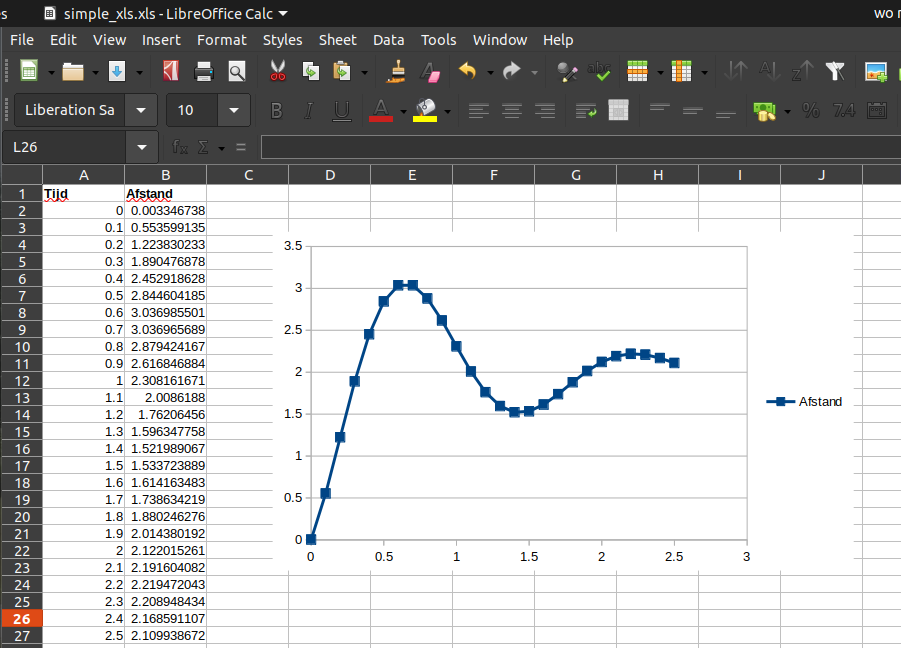Open the Format menu
Screen dimensions: 901x648
pyautogui.click(x=221, y=40)
